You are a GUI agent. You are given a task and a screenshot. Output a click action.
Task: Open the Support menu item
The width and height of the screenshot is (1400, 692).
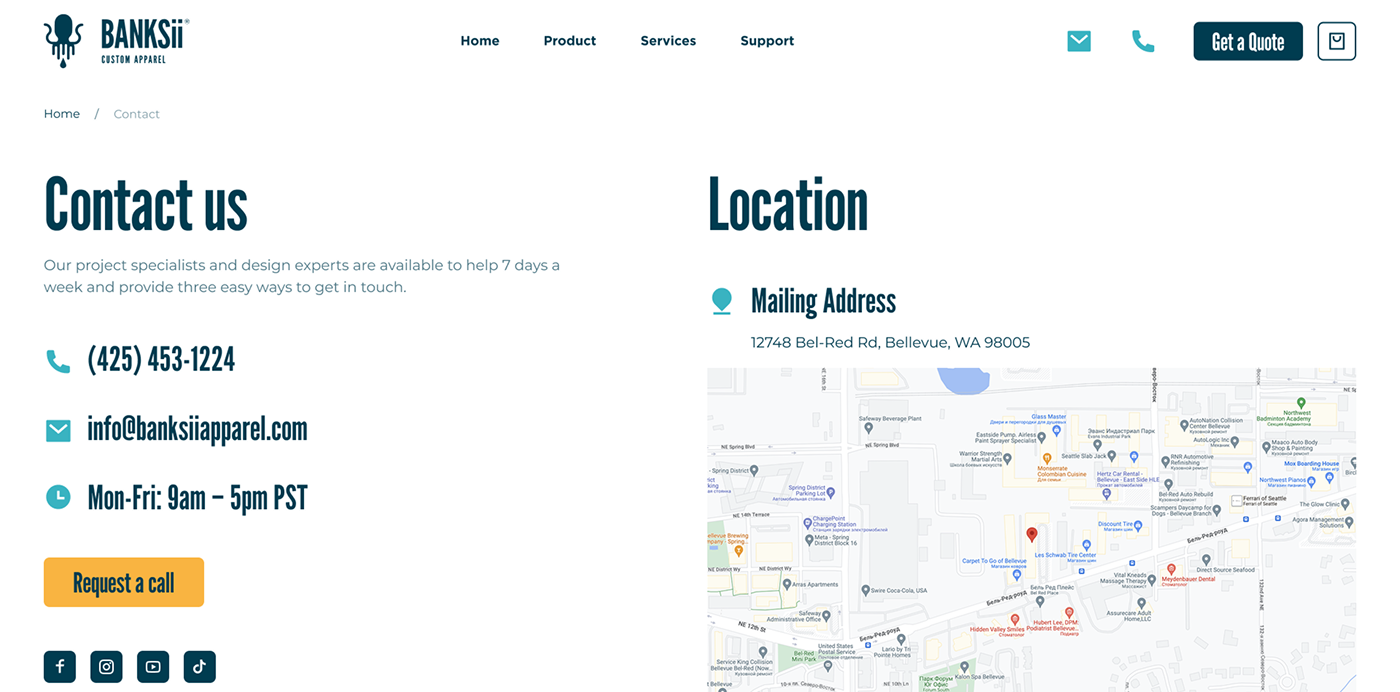767,41
